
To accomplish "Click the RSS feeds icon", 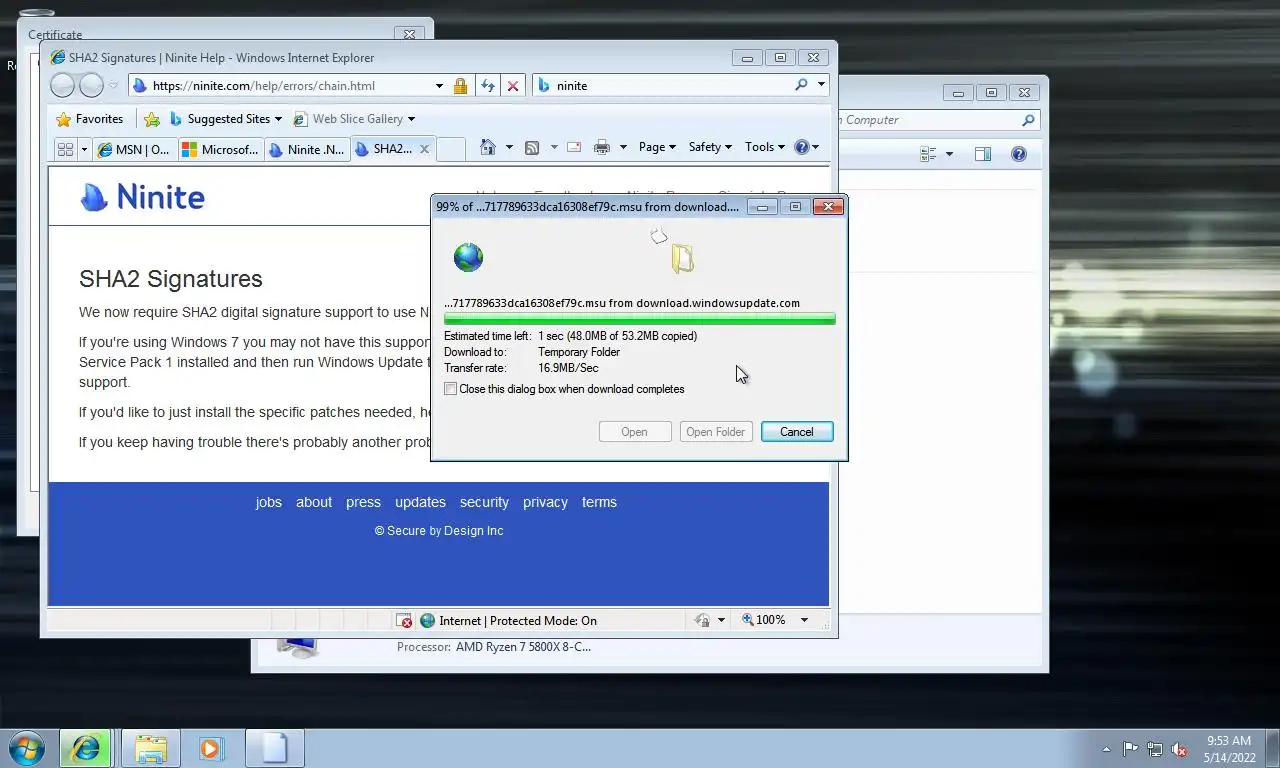I will tap(532, 147).
